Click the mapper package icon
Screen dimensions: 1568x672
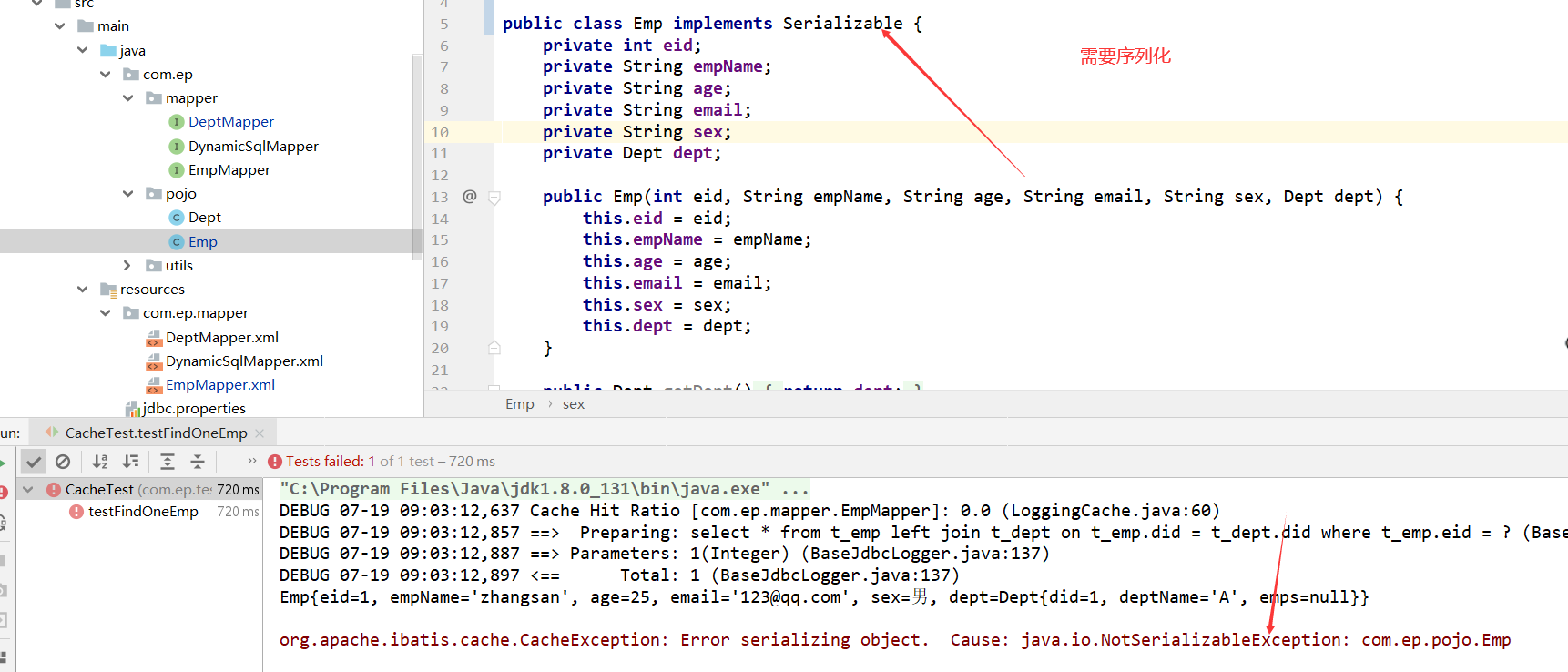(154, 98)
